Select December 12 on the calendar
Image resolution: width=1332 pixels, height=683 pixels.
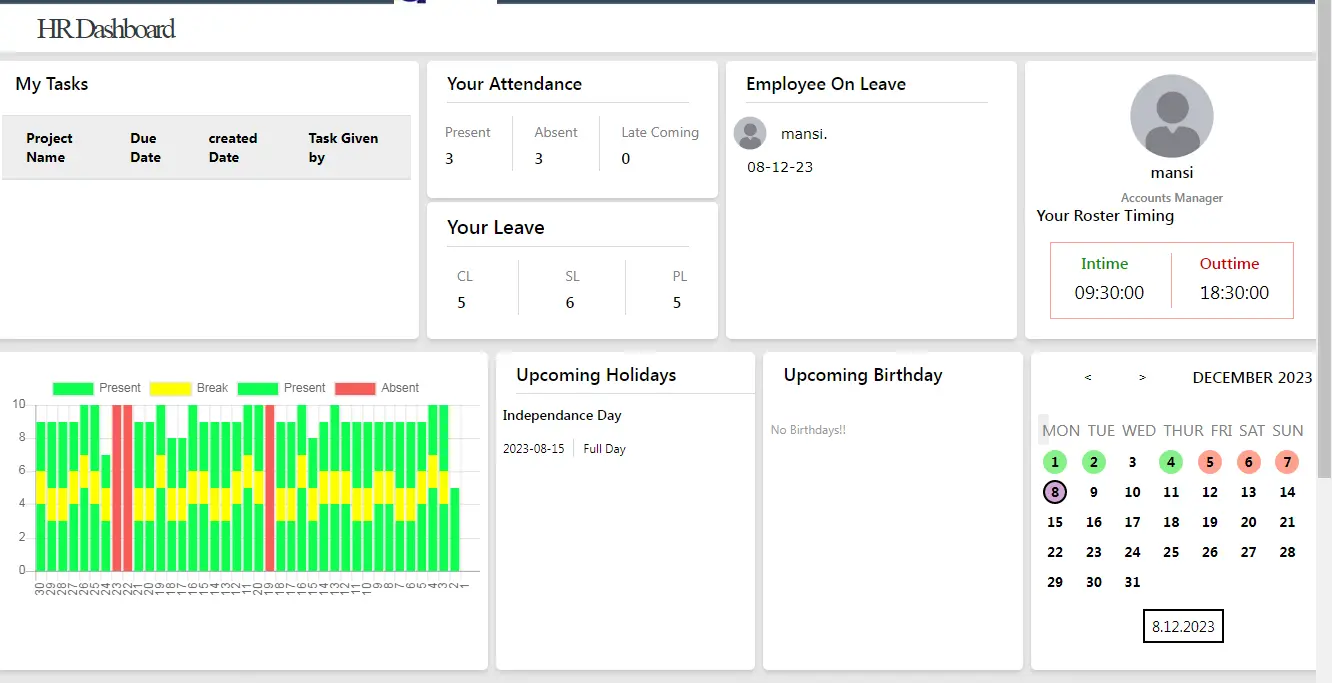tap(1210, 492)
